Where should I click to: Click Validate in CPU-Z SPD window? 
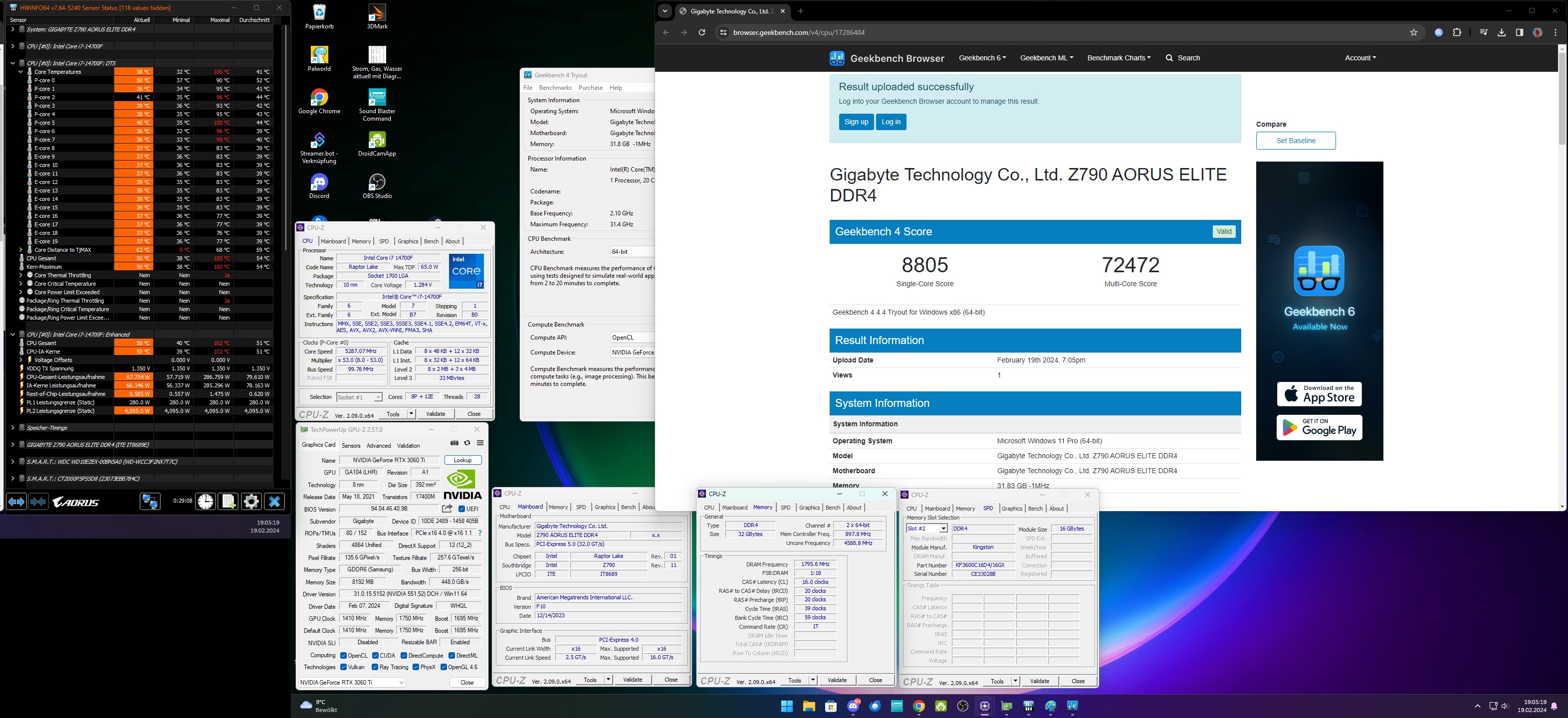[x=1040, y=681]
